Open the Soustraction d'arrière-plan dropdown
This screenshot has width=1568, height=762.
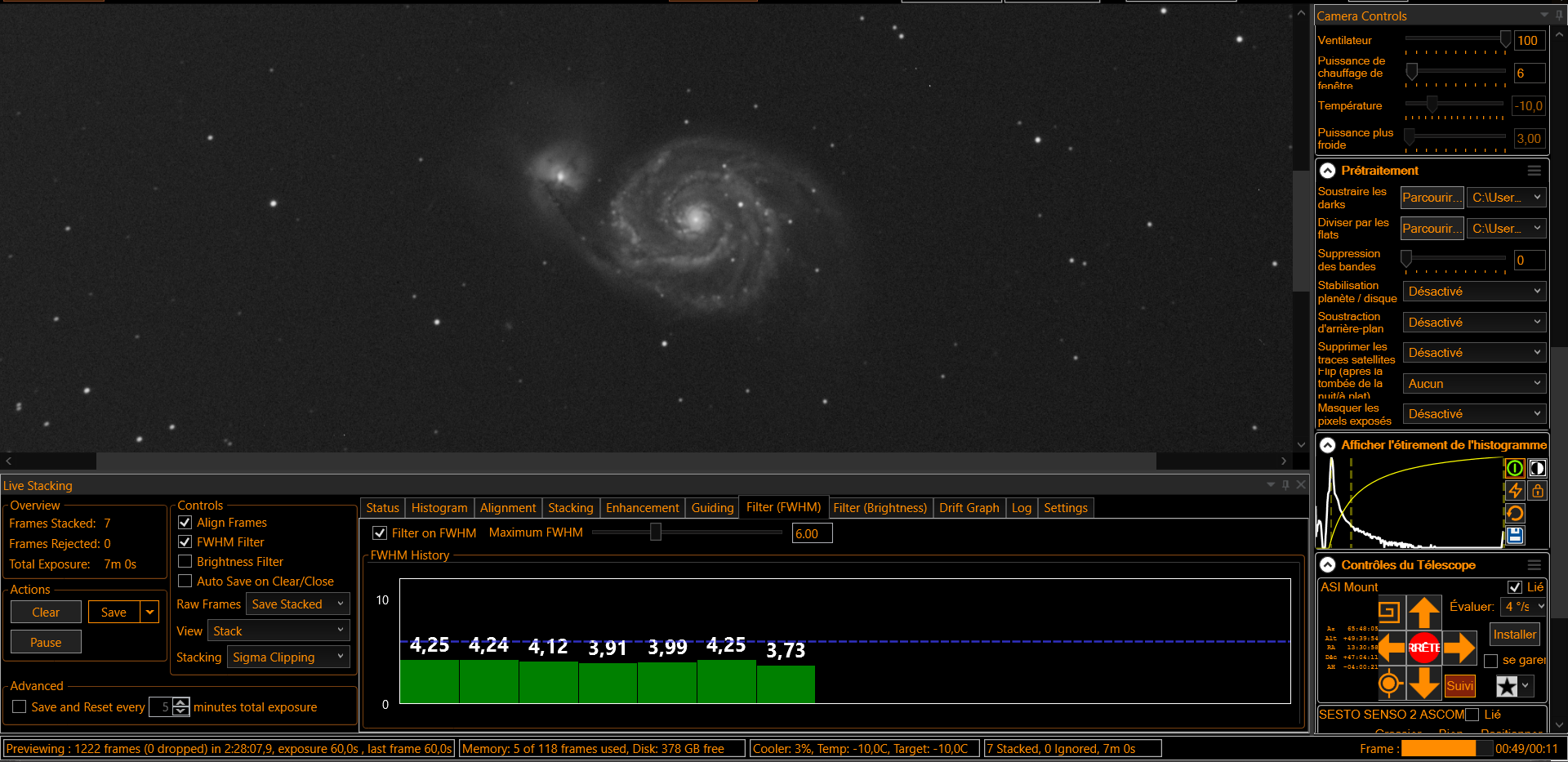point(1474,323)
